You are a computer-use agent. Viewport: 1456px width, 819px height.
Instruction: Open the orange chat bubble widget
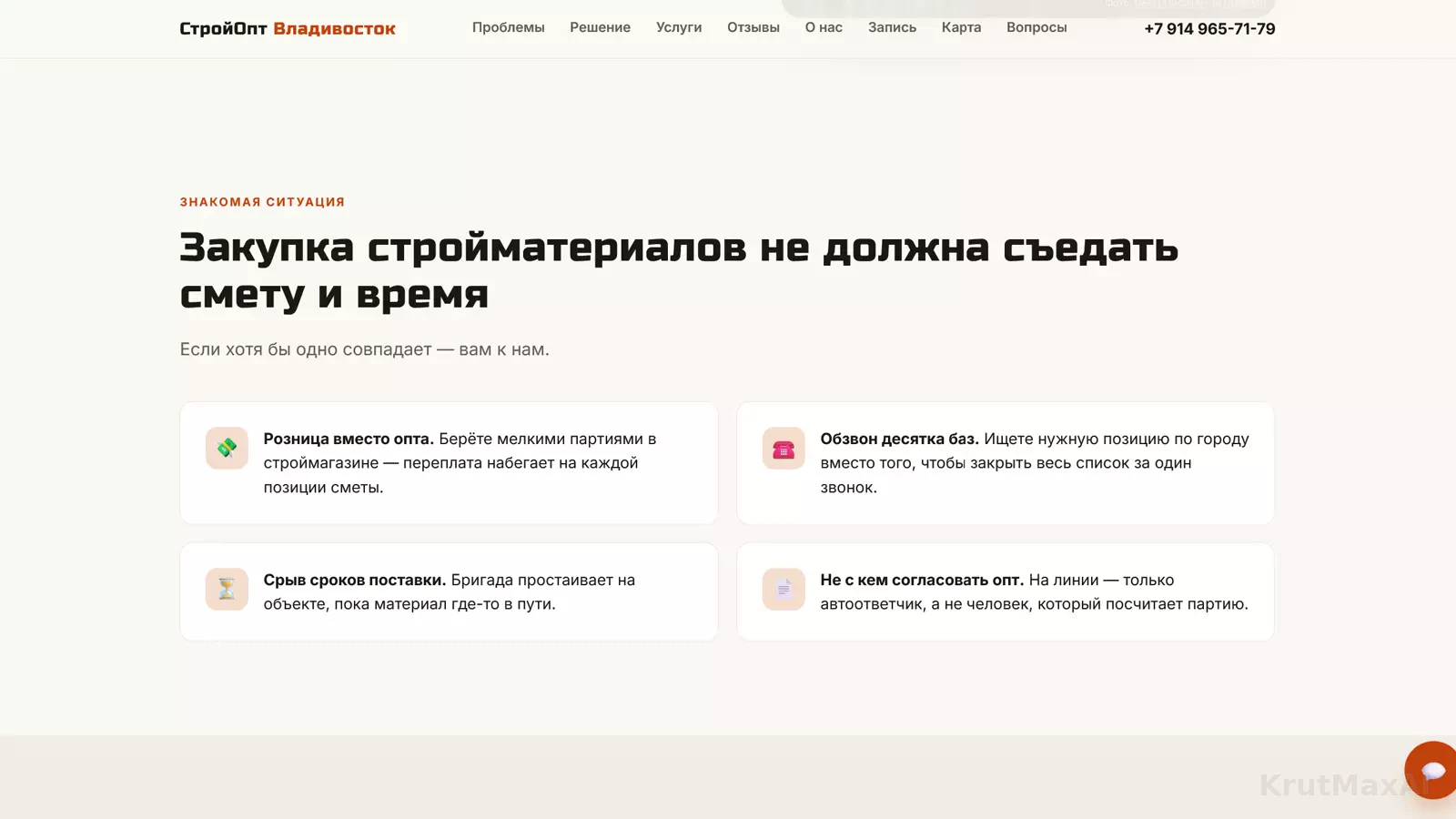tap(1431, 770)
